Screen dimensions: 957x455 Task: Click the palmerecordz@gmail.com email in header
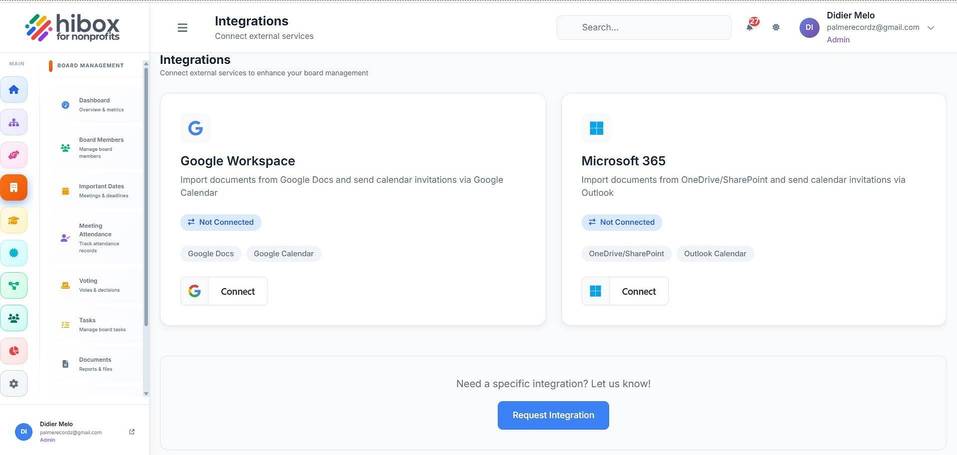873,27
